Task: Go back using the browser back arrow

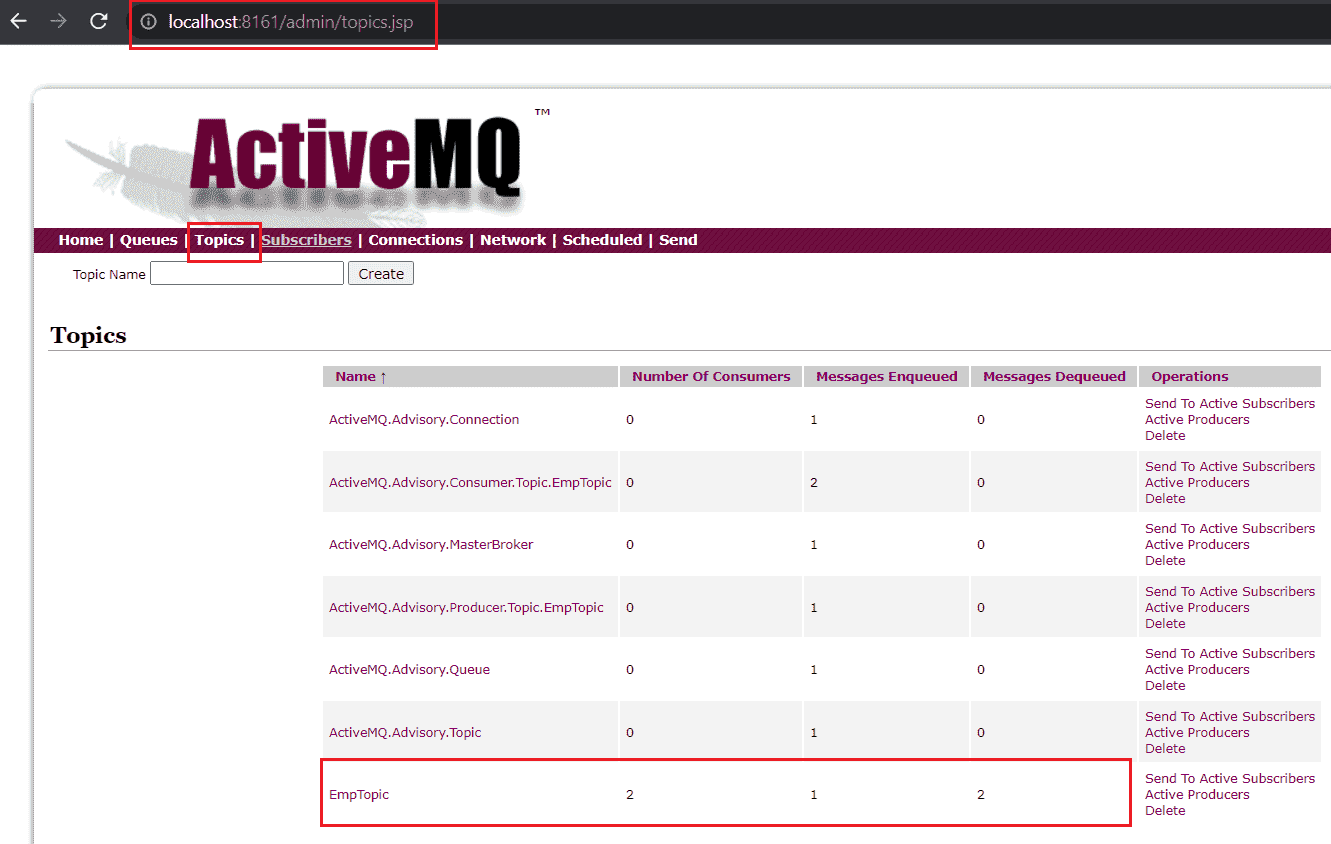Action: pyautogui.click(x=19, y=21)
